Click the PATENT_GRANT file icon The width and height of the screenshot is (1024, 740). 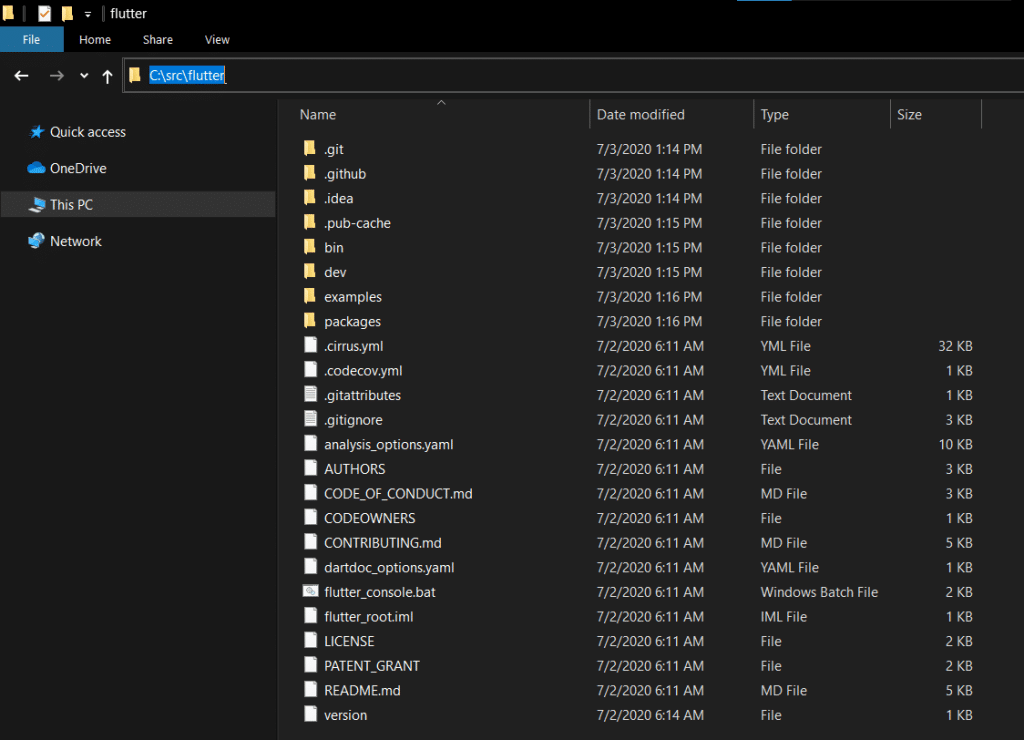(x=310, y=665)
